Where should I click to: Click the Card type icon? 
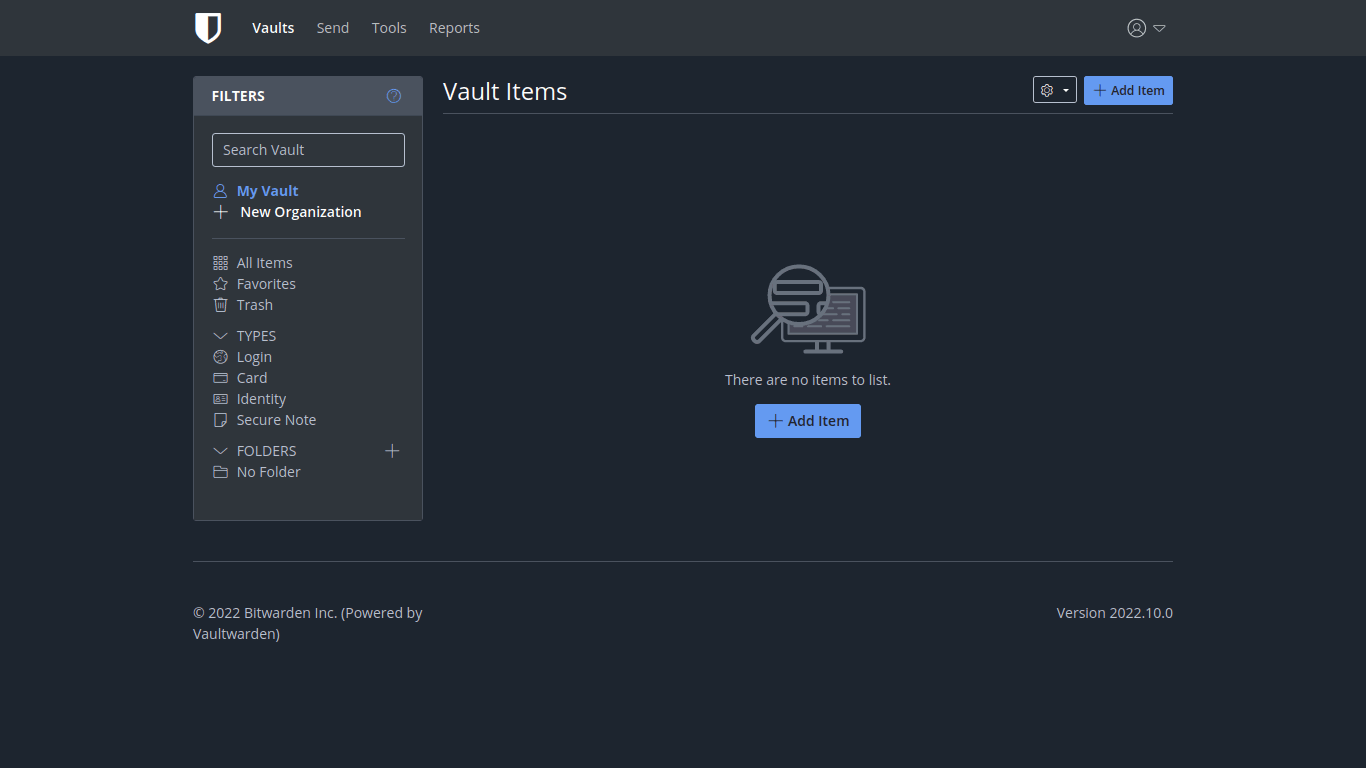(x=221, y=378)
